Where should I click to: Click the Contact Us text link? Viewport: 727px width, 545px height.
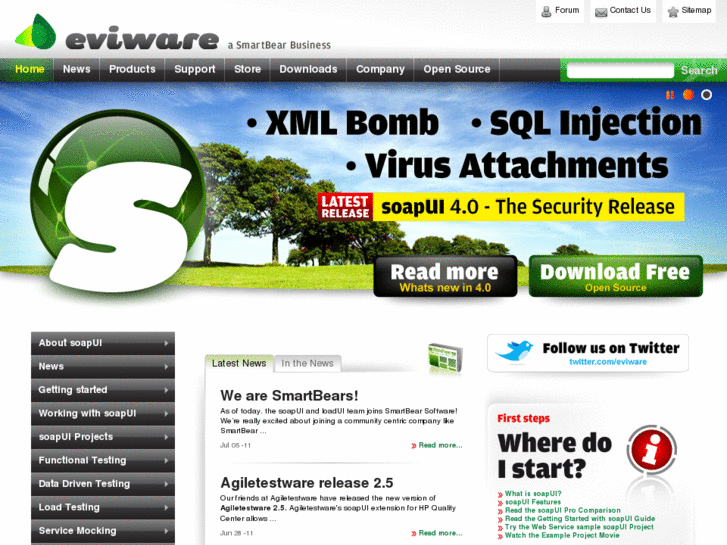click(630, 10)
